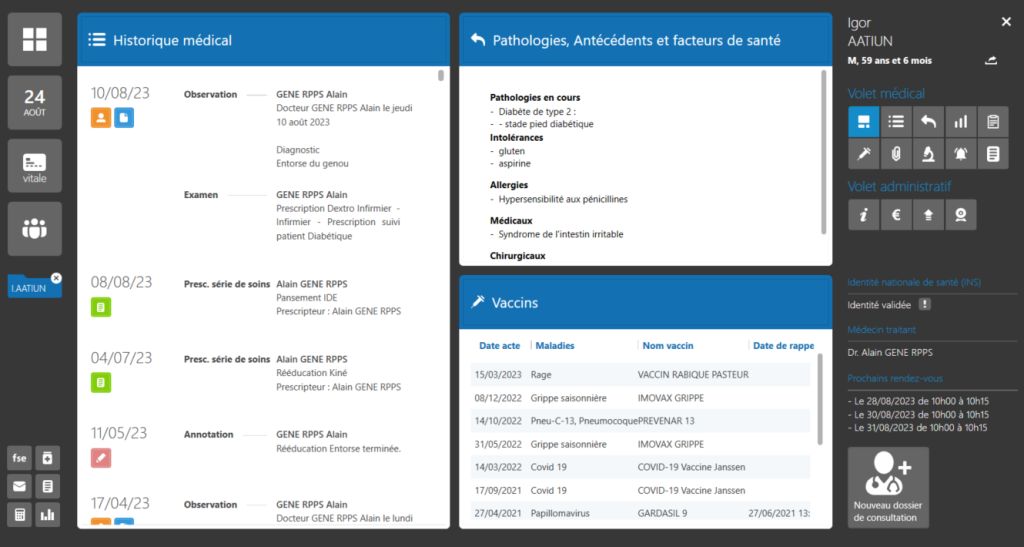Image resolution: width=1024 pixels, height=547 pixels.
Task: Open the 24 Août calendar tile
Action: (35, 103)
